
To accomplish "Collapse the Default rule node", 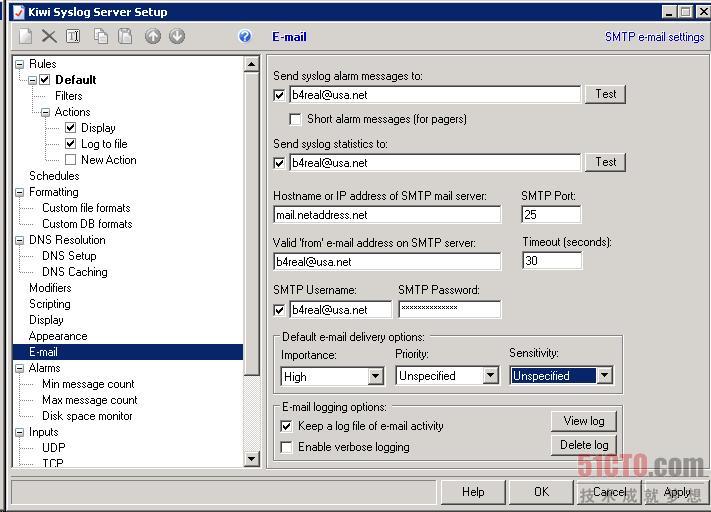I will [x=32, y=80].
